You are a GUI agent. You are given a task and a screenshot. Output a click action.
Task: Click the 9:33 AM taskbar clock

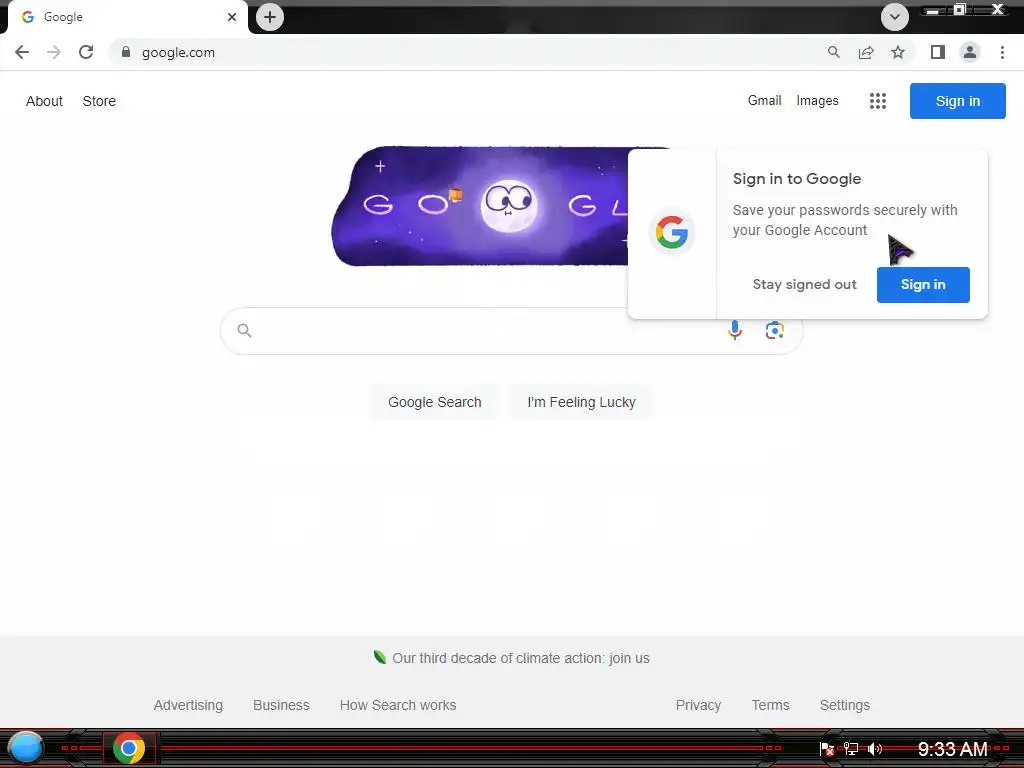pyautogui.click(x=952, y=749)
